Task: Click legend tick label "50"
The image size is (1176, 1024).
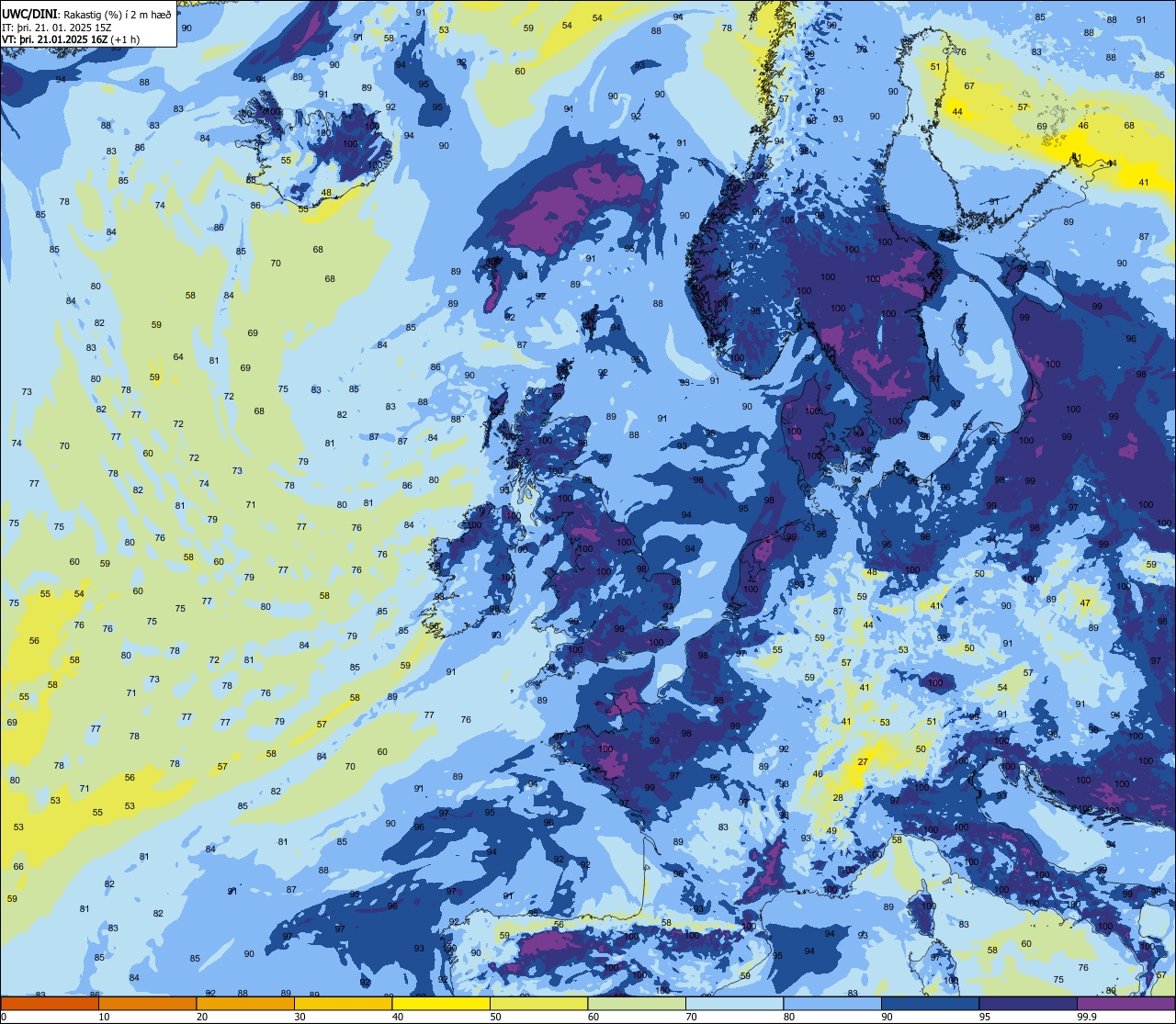Action: click(495, 1017)
